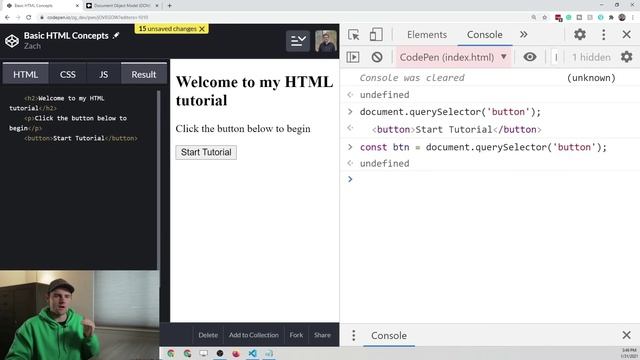
Task: Open the CodePen view layout menu button
Action: [298, 41]
